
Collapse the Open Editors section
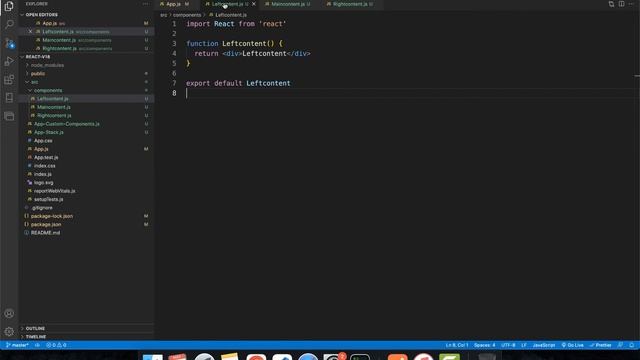pos(41,15)
